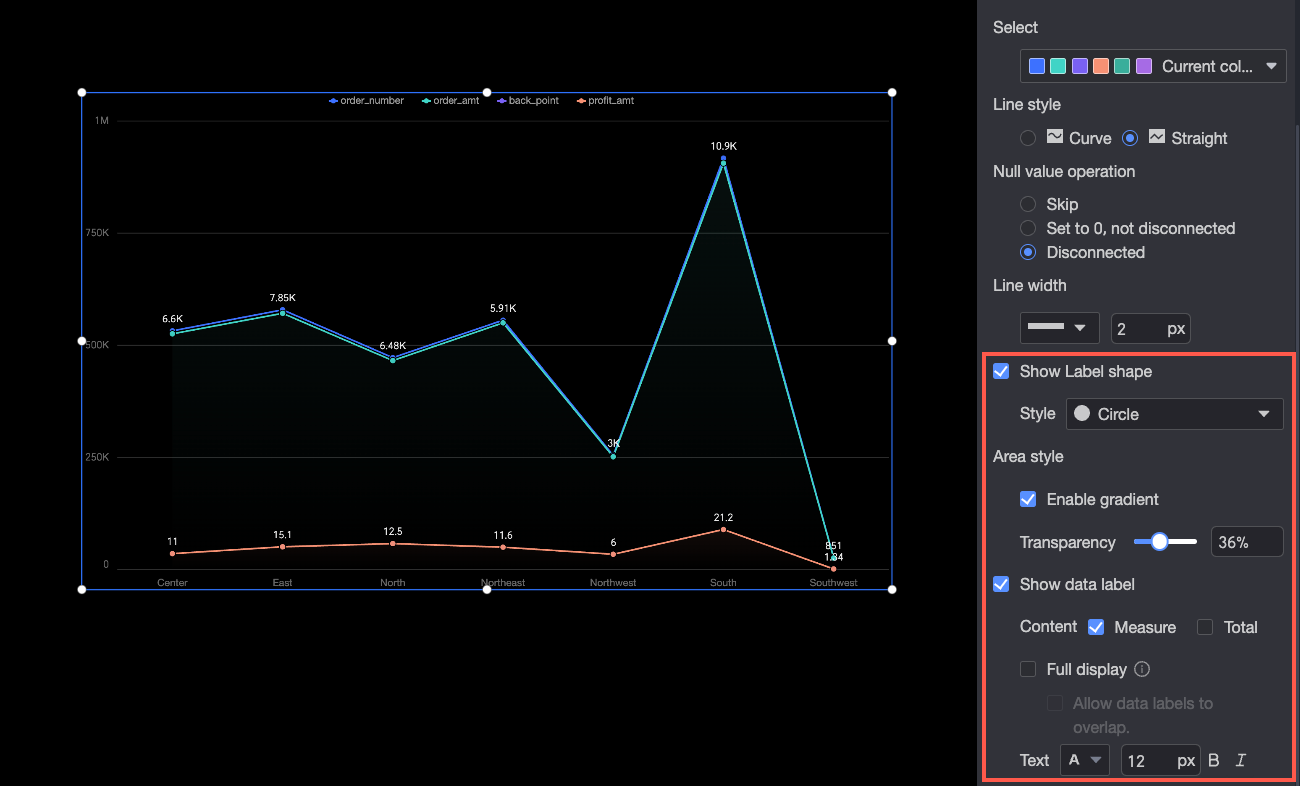Check the Total content checkbox
This screenshot has height=786, width=1300.
tap(1205, 627)
